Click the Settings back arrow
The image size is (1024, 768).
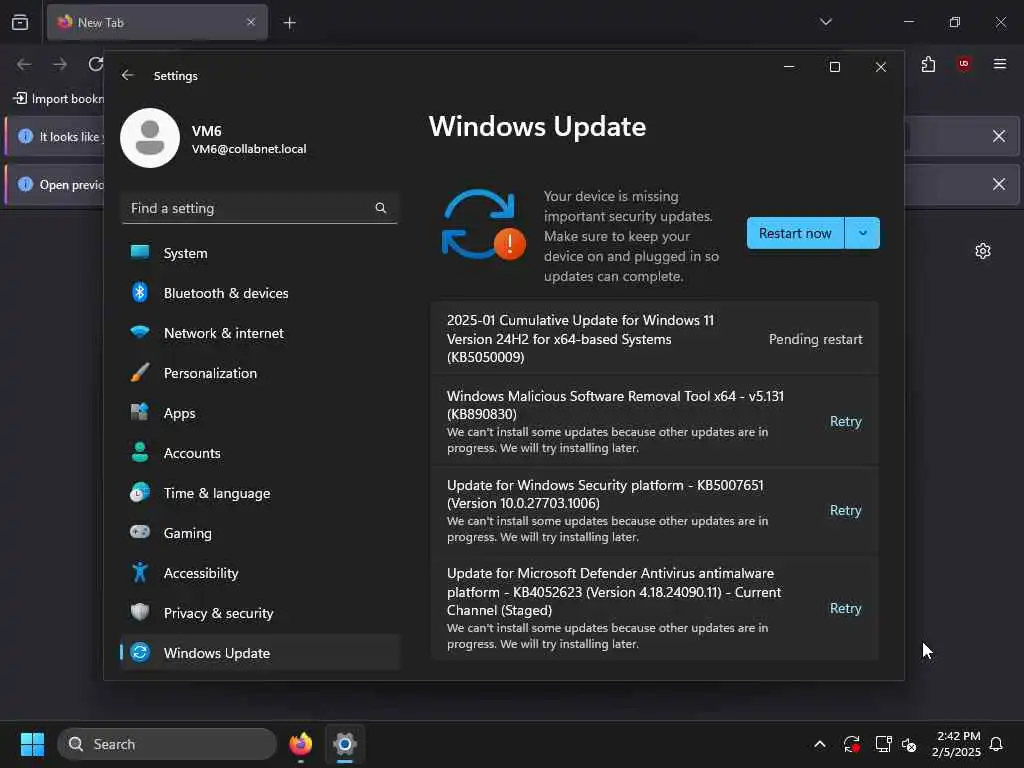point(128,75)
